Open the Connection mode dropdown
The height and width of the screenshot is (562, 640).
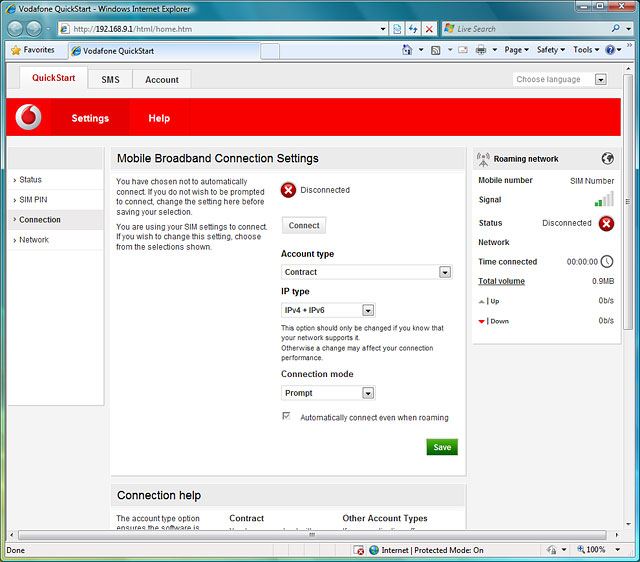pos(368,393)
